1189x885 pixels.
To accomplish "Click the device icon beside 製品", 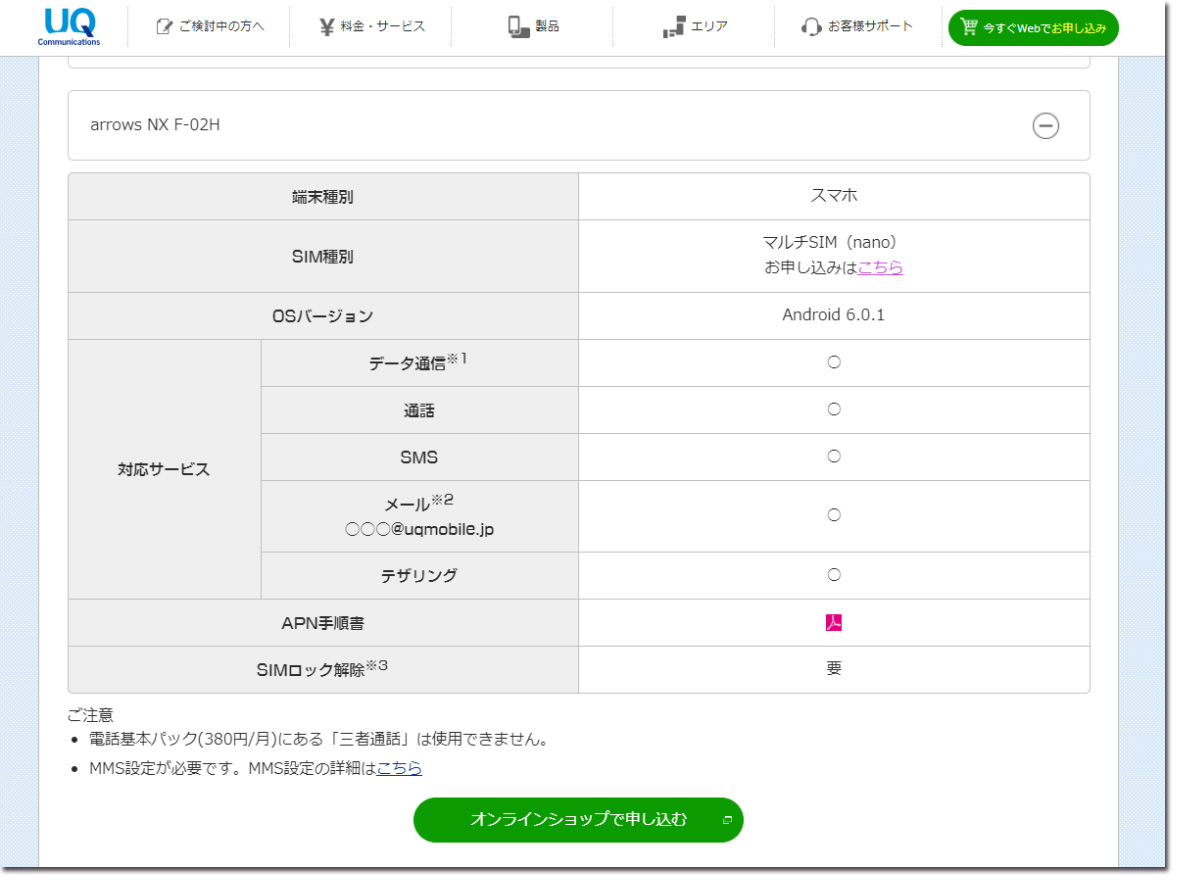I will 517,27.
